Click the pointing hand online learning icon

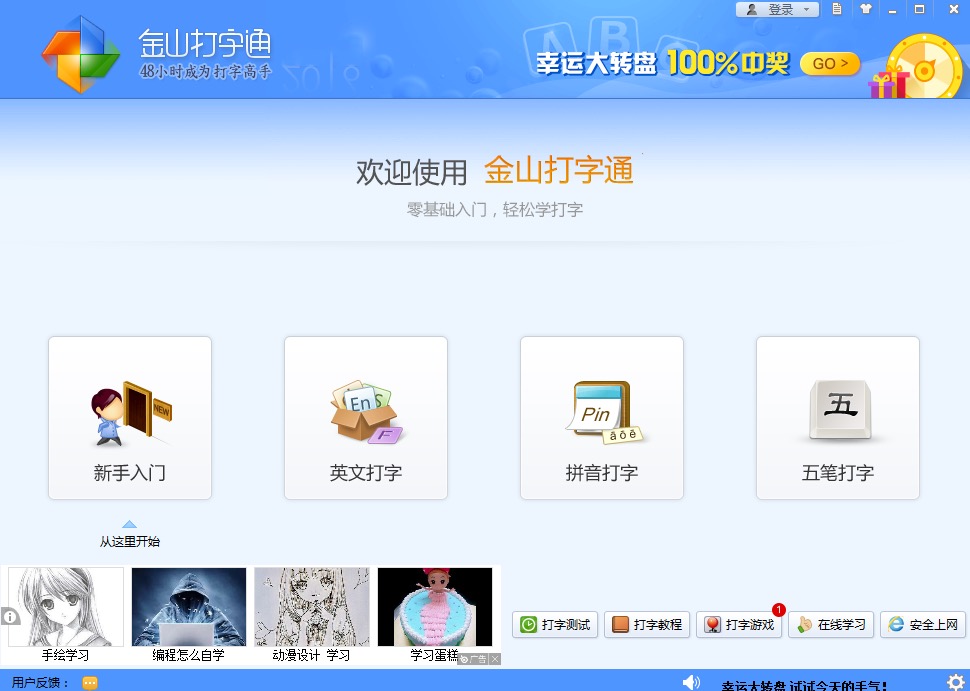click(804, 625)
